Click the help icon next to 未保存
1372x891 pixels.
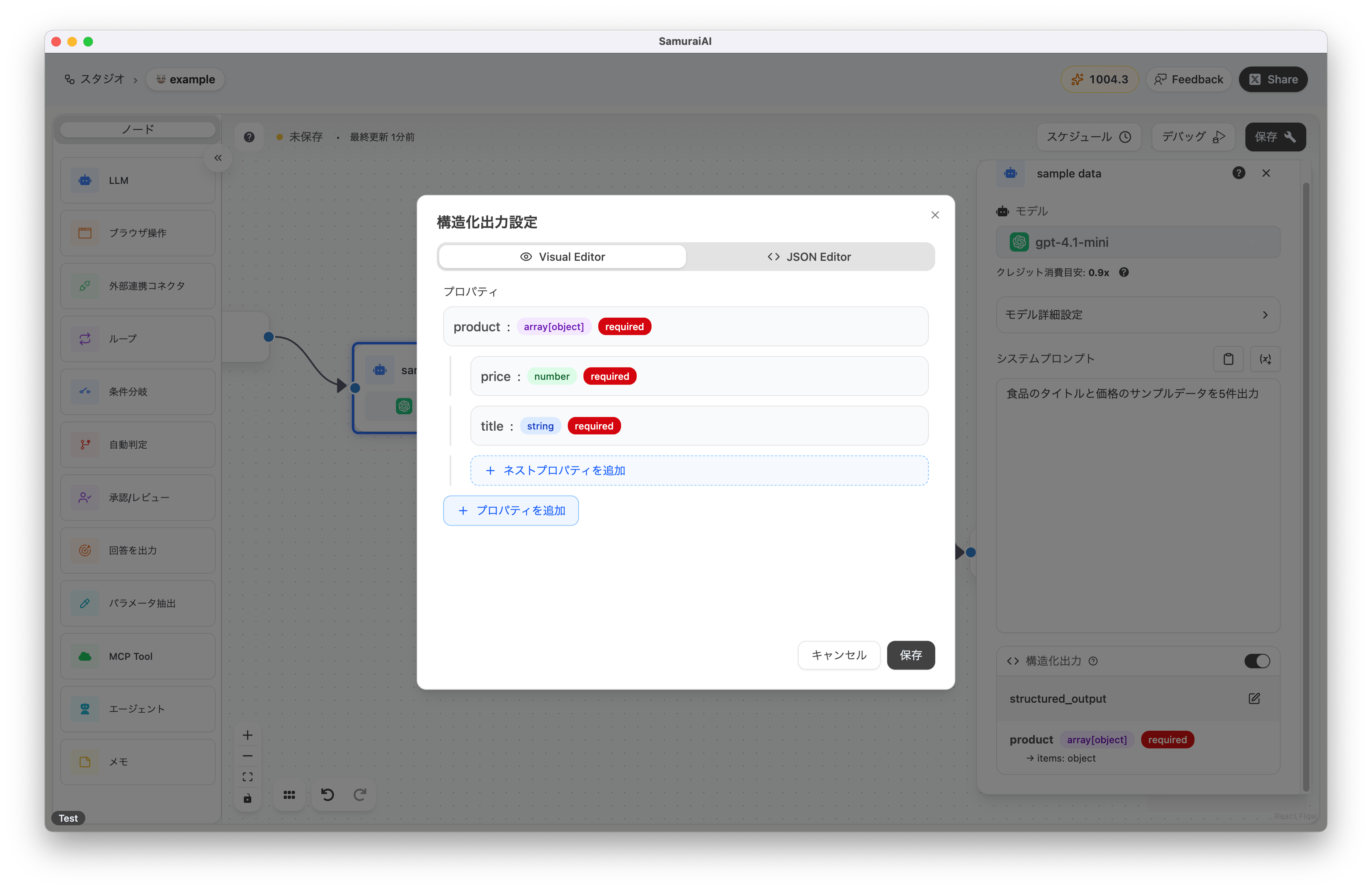coord(249,137)
